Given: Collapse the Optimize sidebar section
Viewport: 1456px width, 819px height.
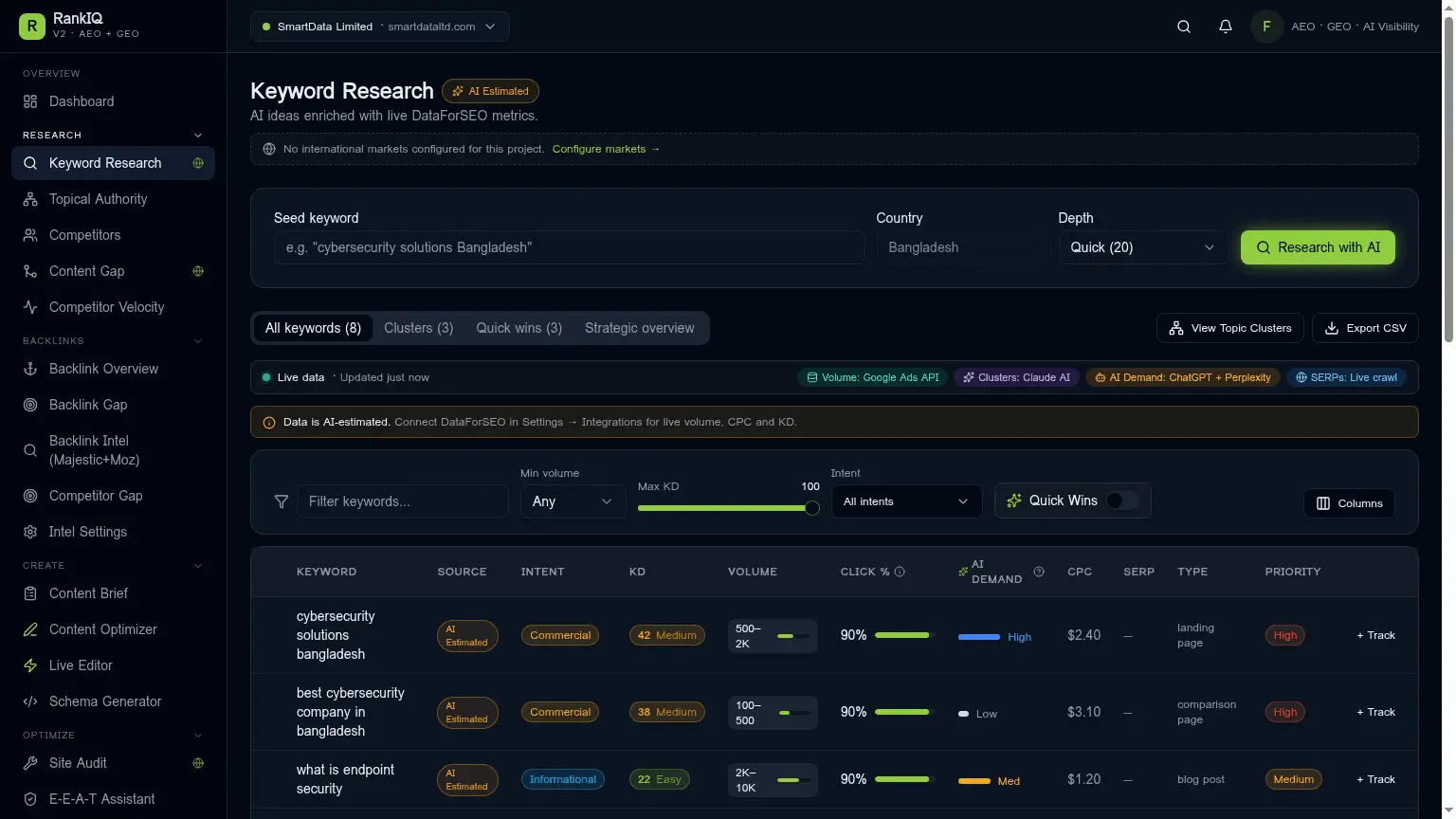Looking at the screenshot, I should pyautogui.click(x=198, y=736).
